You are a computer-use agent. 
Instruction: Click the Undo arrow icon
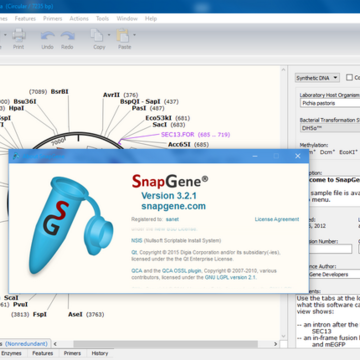[48, 36]
